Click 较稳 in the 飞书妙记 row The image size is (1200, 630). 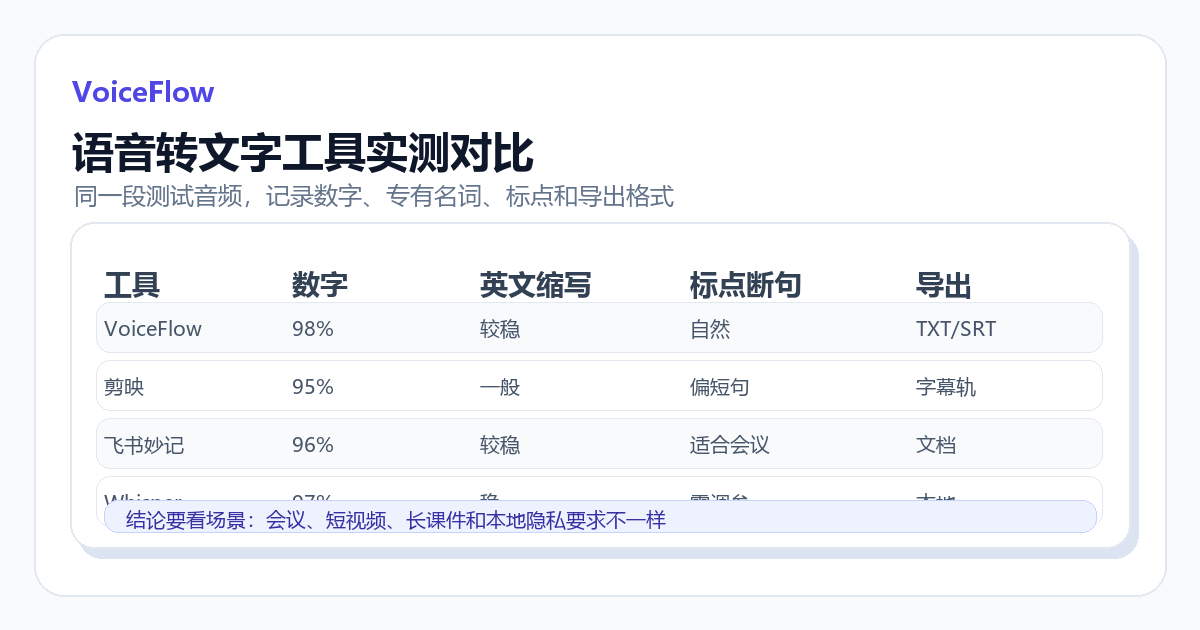500,444
